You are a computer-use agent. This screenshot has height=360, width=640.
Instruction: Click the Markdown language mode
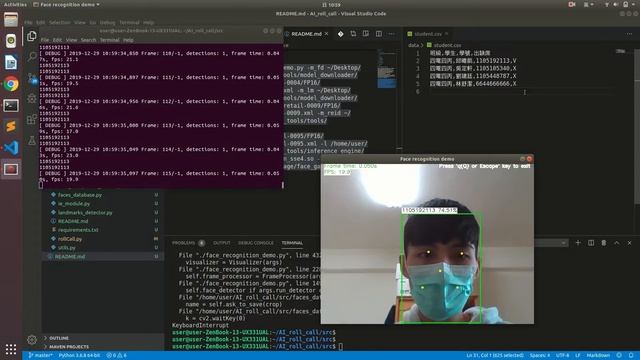coord(598,356)
